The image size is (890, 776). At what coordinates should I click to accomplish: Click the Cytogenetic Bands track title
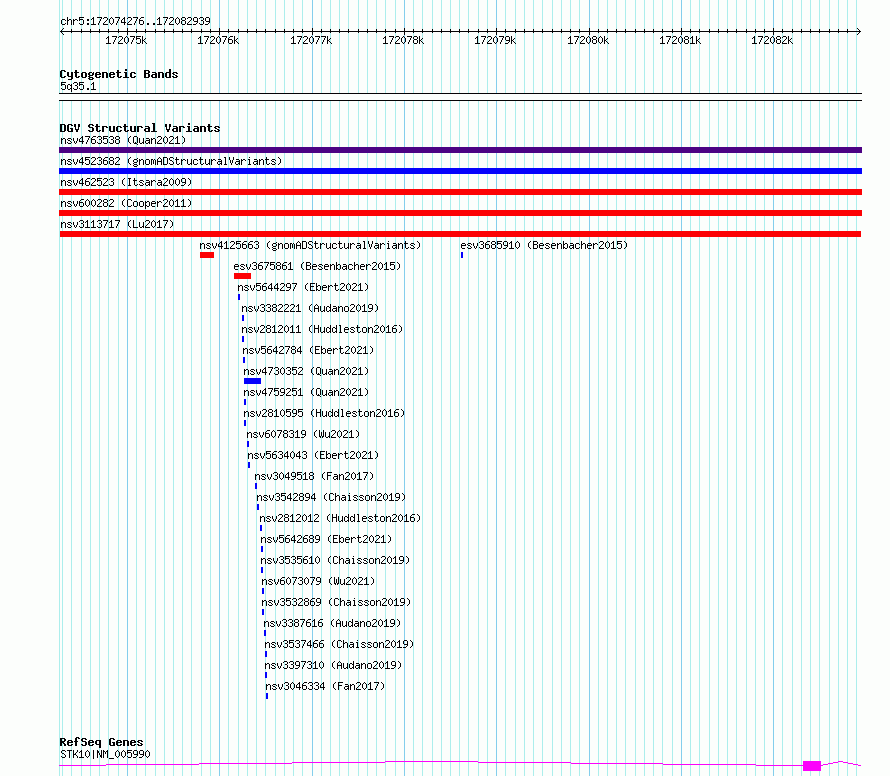point(119,74)
